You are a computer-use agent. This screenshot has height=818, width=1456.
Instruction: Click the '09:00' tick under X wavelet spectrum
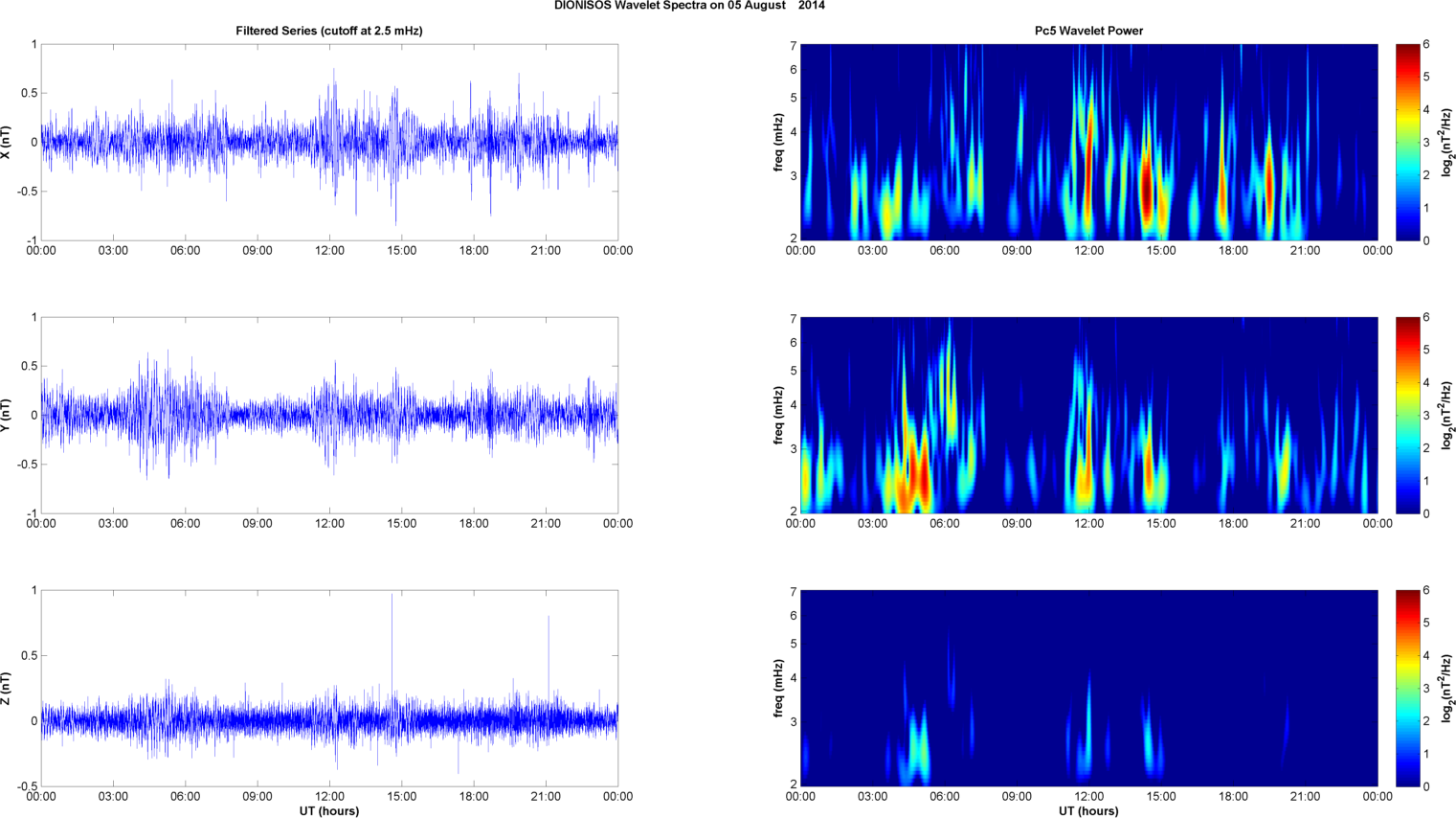pyautogui.click(x=1017, y=251)
